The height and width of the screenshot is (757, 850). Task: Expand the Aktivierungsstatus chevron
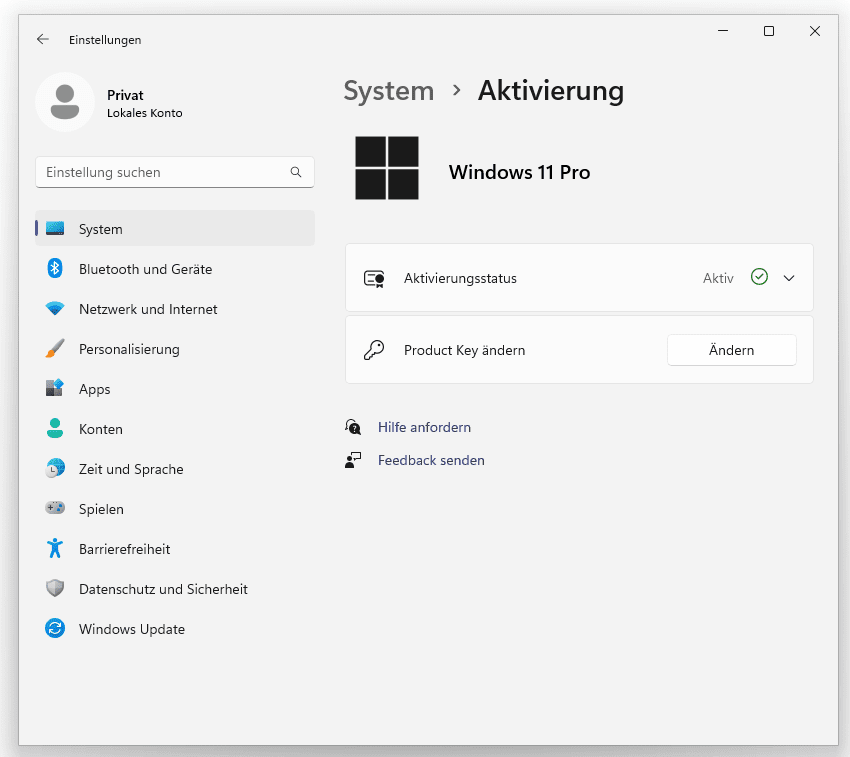point(789,278)
